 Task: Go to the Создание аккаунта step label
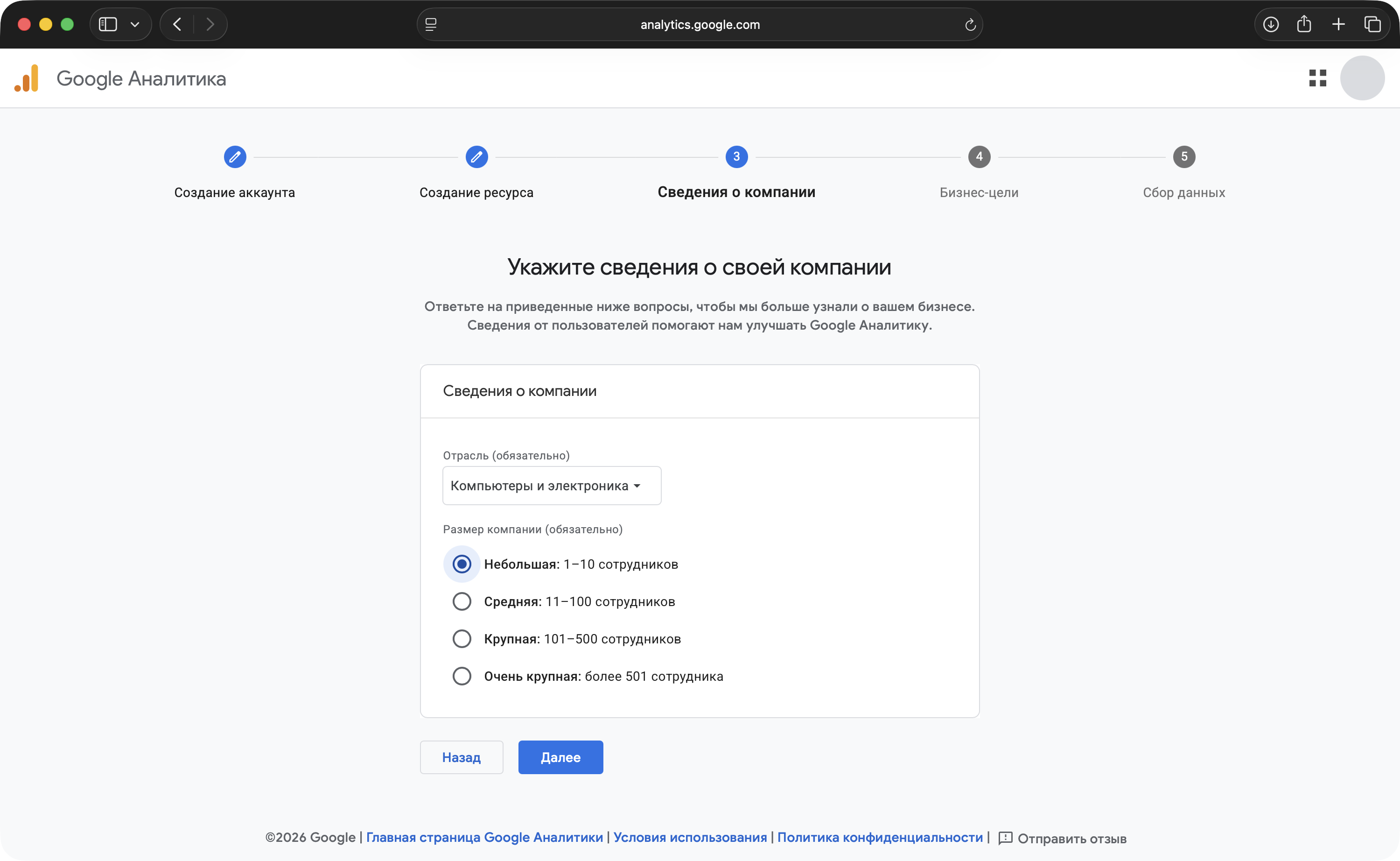point(234,192)
